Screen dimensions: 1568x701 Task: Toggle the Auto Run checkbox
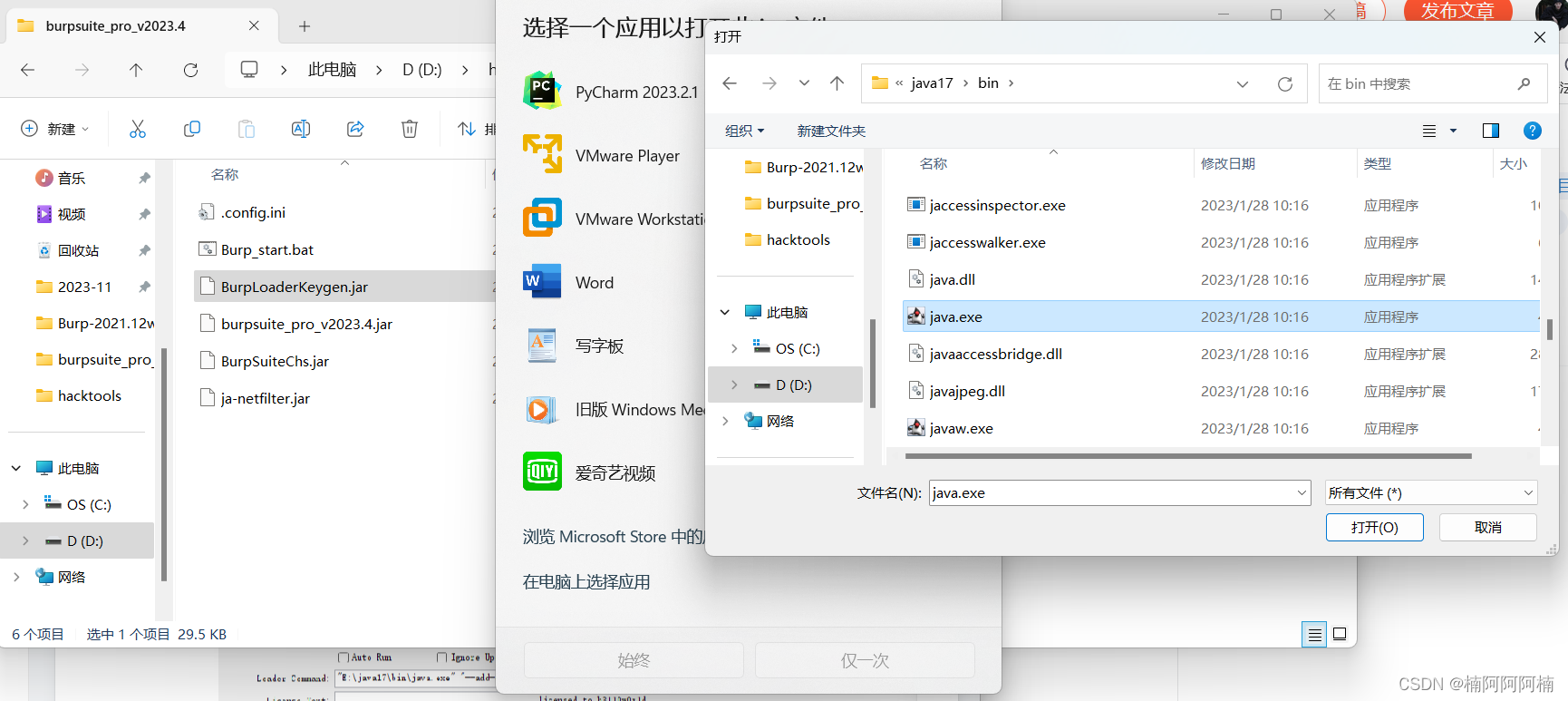pos(343,657)
